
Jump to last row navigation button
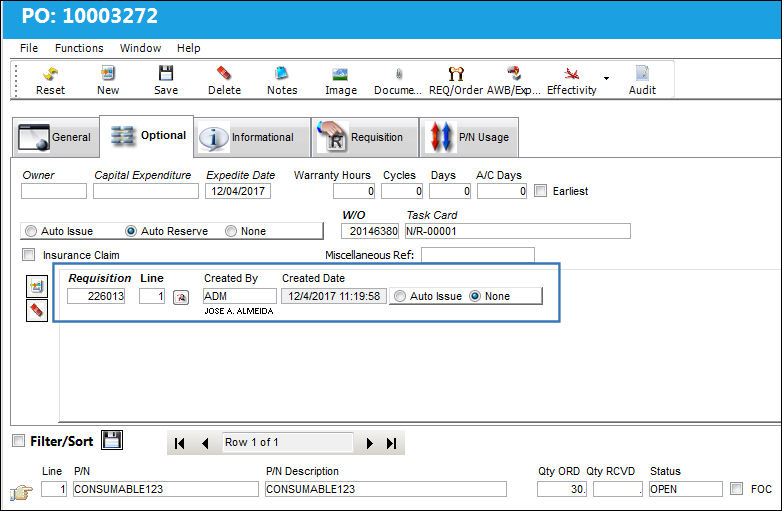click(x=391, y=443)
